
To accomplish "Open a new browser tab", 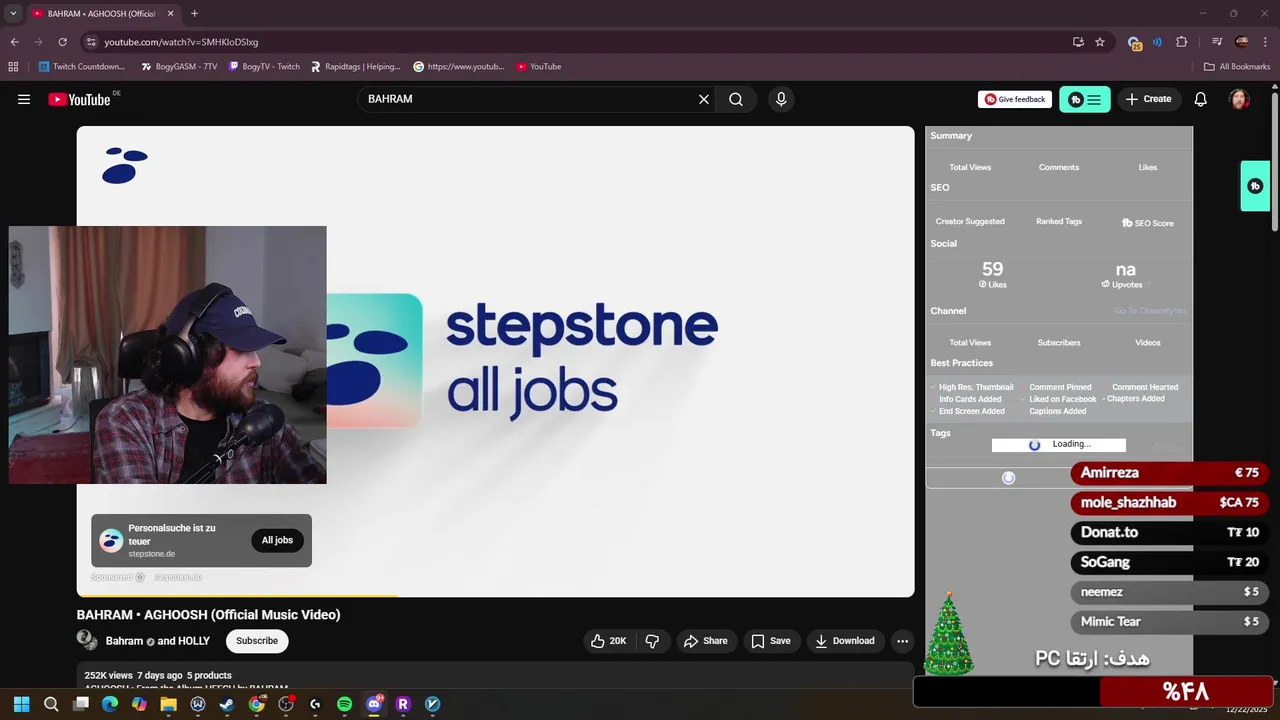I will point(194,13).
